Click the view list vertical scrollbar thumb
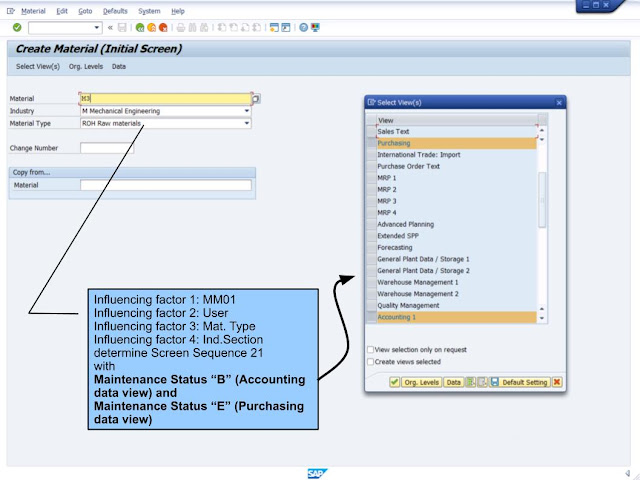This screenshot has height=480, width=640. tap(542, 200)
